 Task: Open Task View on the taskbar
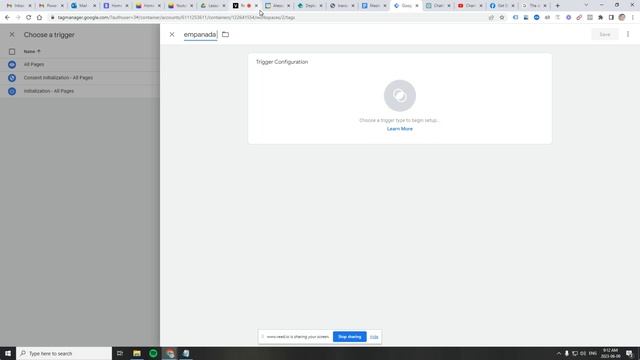pyautogui.click(x=120, y=353)
